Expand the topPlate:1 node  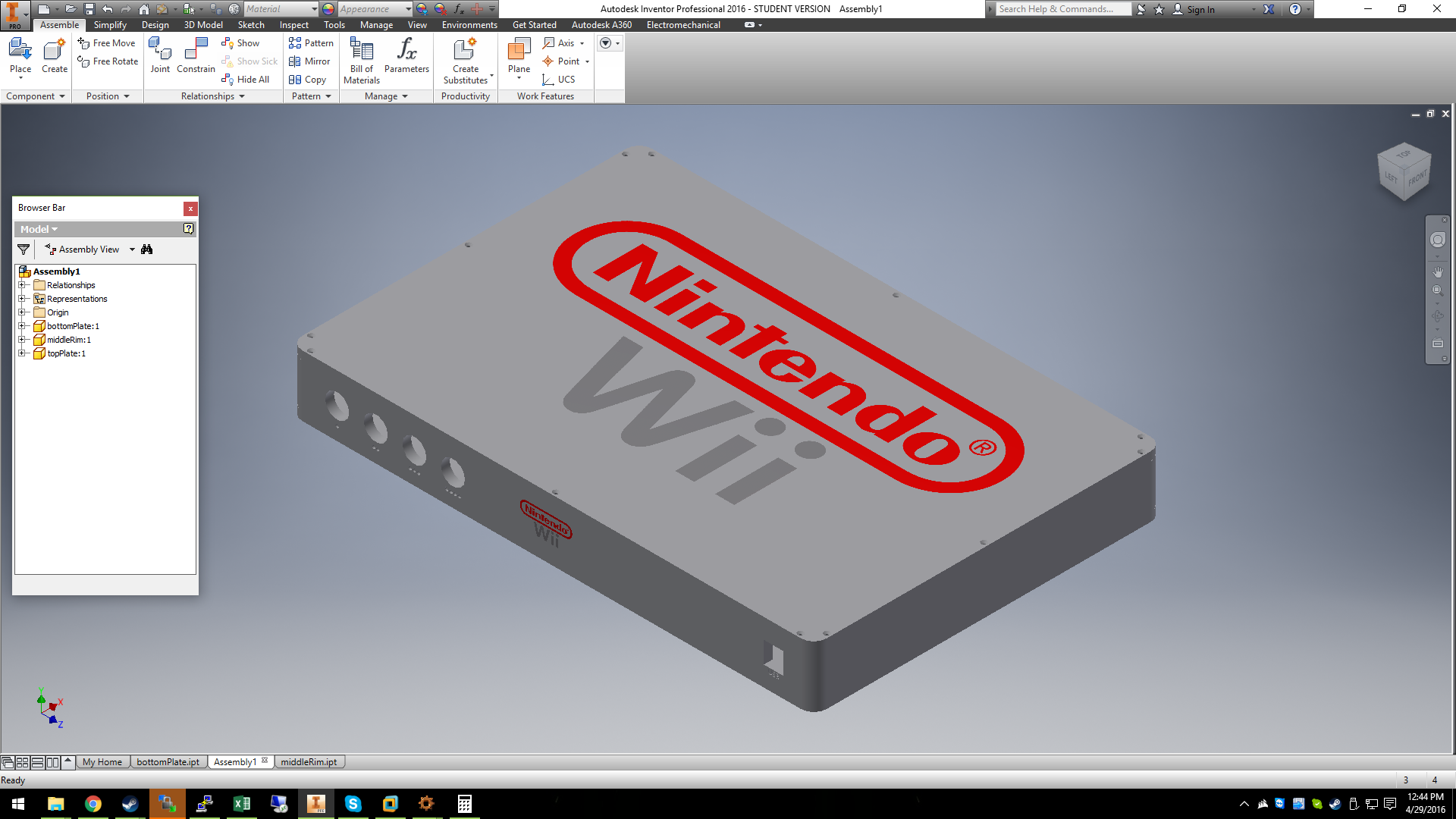[x=22, y=353]
